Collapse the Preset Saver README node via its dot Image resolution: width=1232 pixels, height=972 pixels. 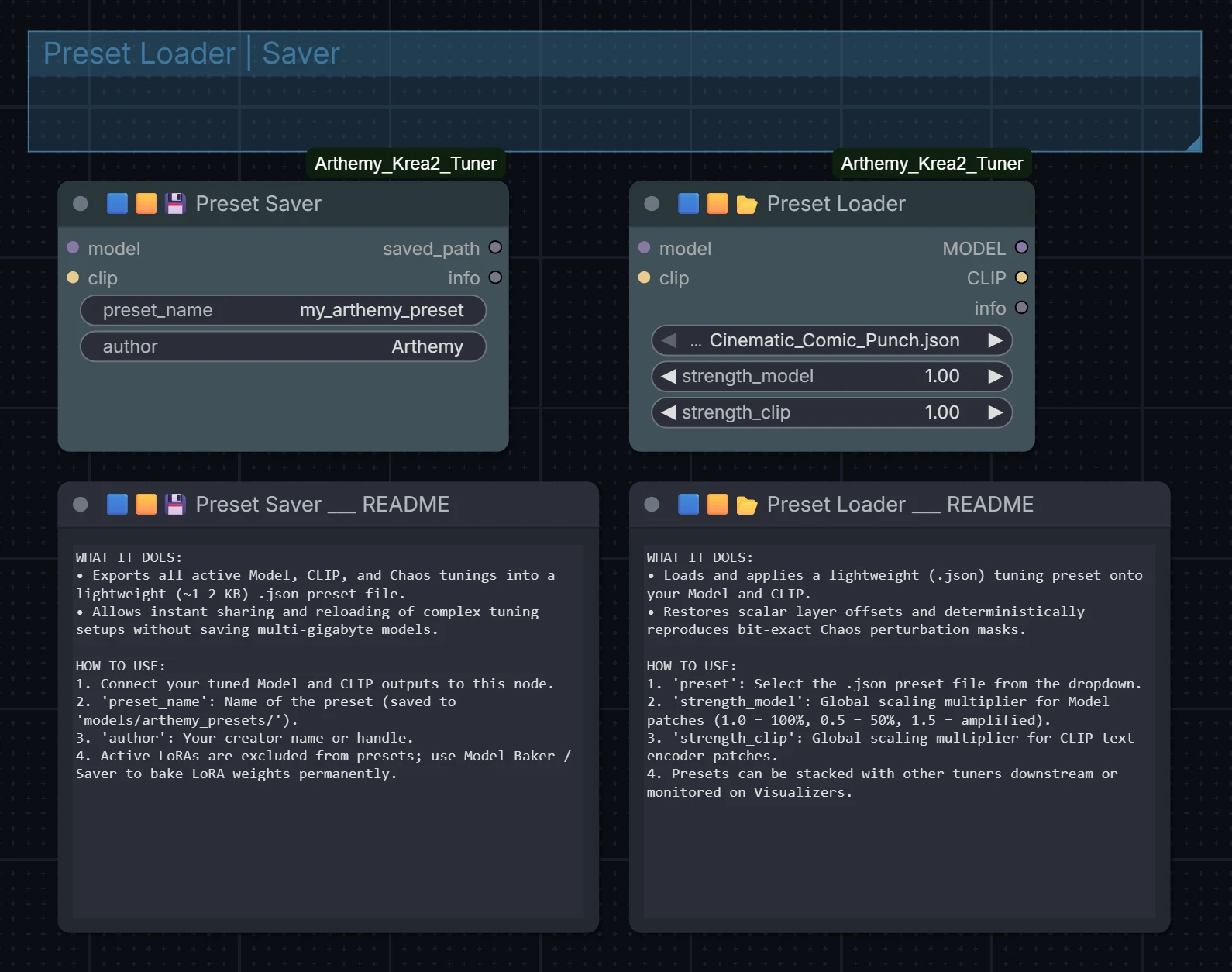pyautogui.click(x=81, y=505)
